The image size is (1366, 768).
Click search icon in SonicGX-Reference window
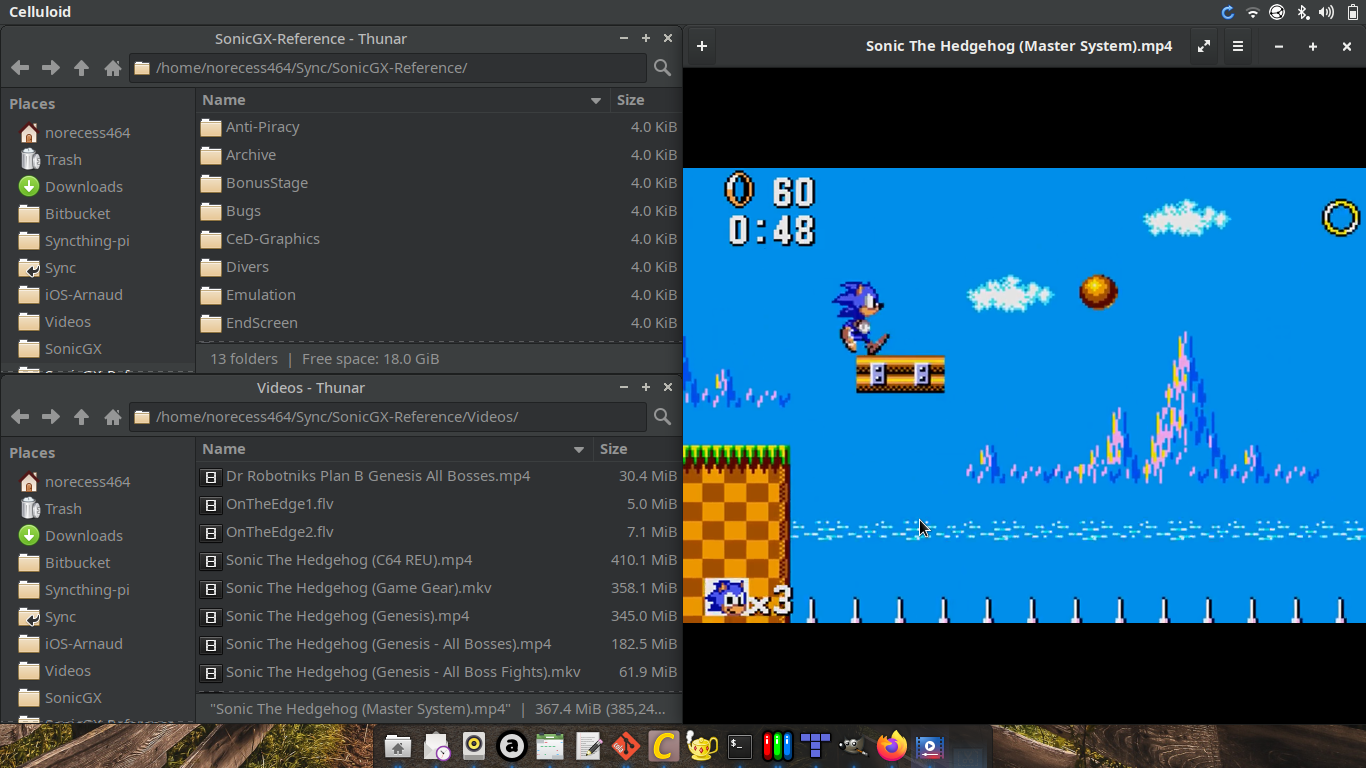pos(662,68)
